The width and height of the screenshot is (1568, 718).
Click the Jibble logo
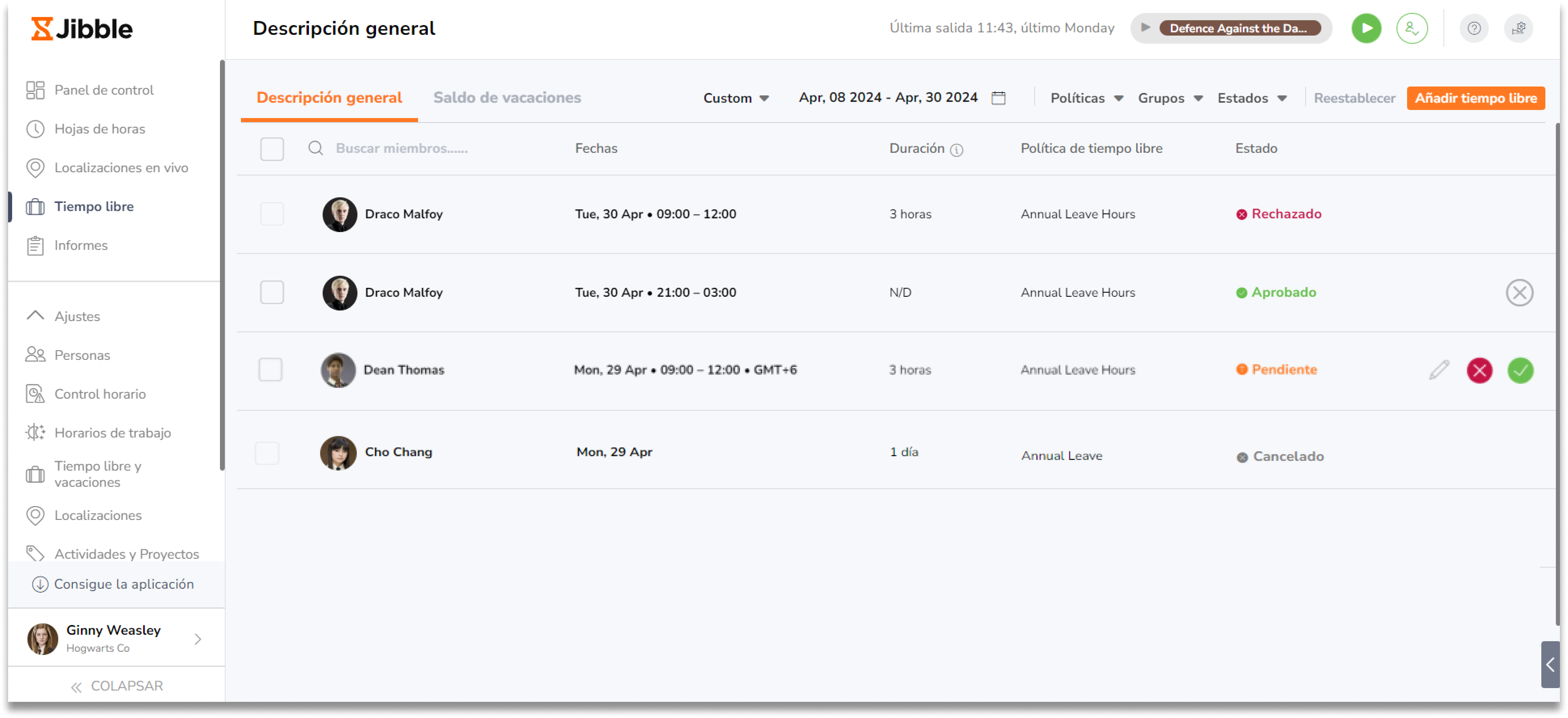pyautogui.click(x=82, y=29)
